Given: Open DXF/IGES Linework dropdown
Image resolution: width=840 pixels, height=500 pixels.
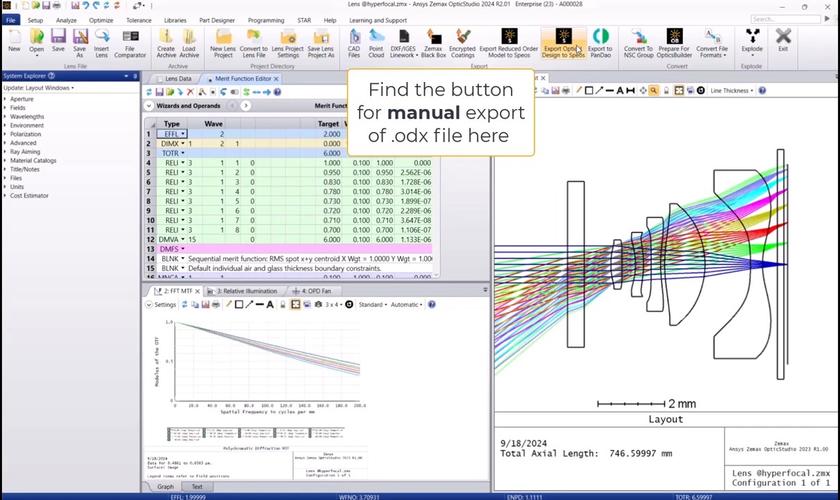Looking at the screenshot, I should [404, 43].
